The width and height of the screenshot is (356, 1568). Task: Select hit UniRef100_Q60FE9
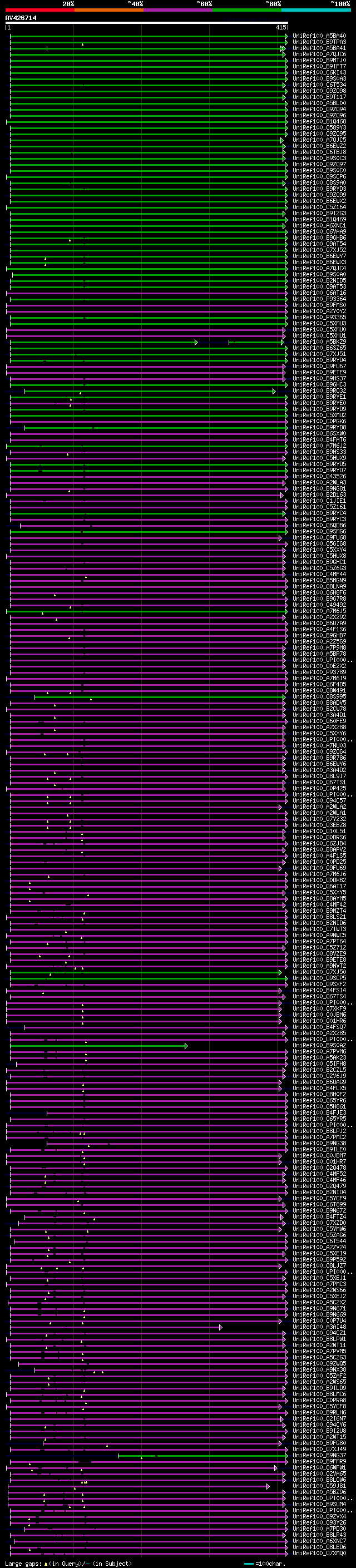point(319,721)
